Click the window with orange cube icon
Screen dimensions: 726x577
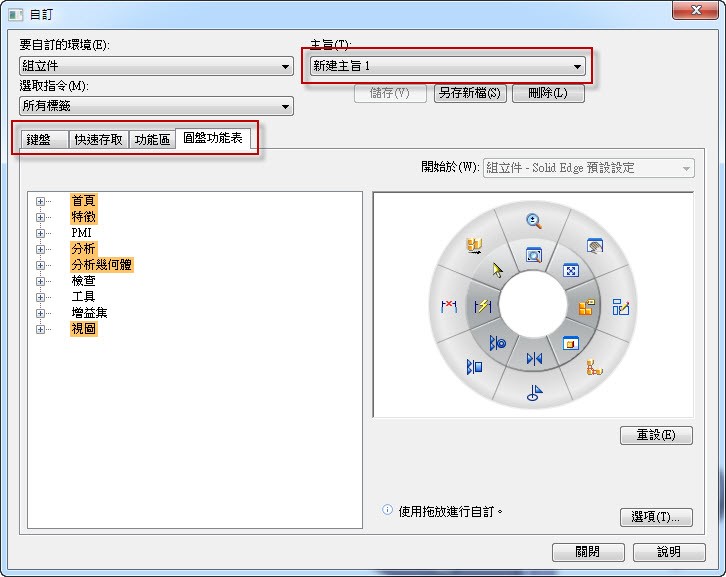click(x=570, y=343)
